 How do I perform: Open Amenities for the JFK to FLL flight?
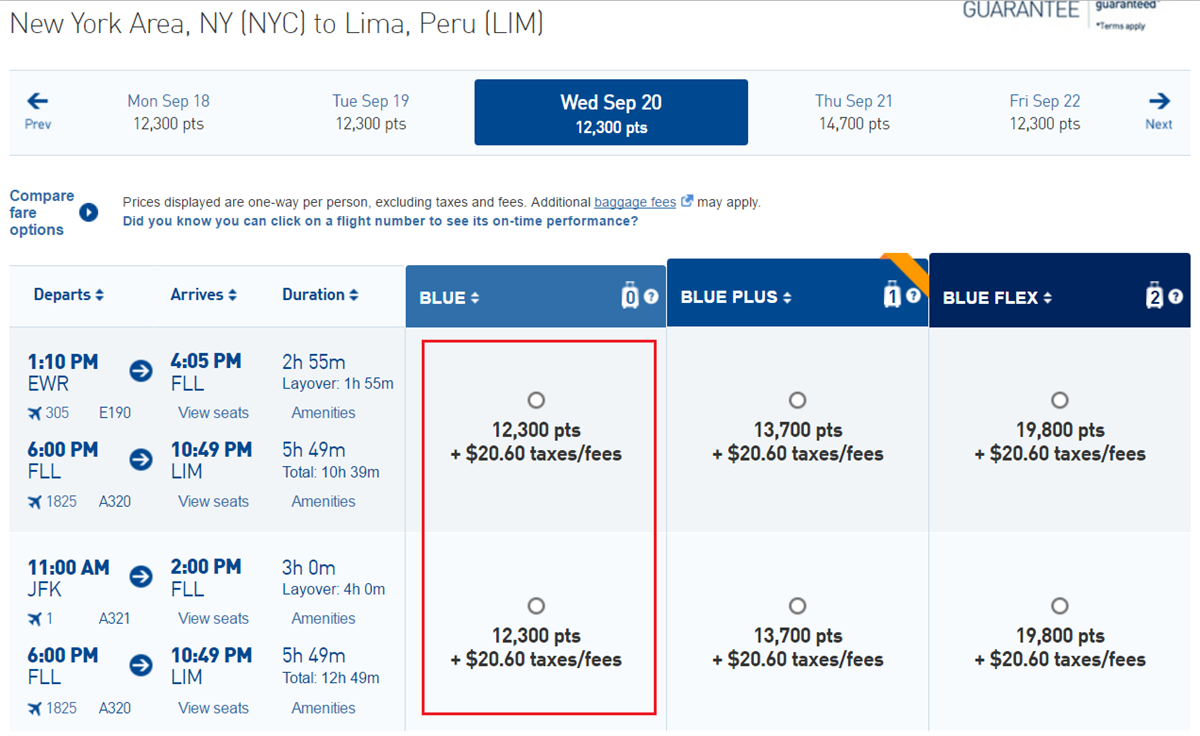(x=323, y=619)
